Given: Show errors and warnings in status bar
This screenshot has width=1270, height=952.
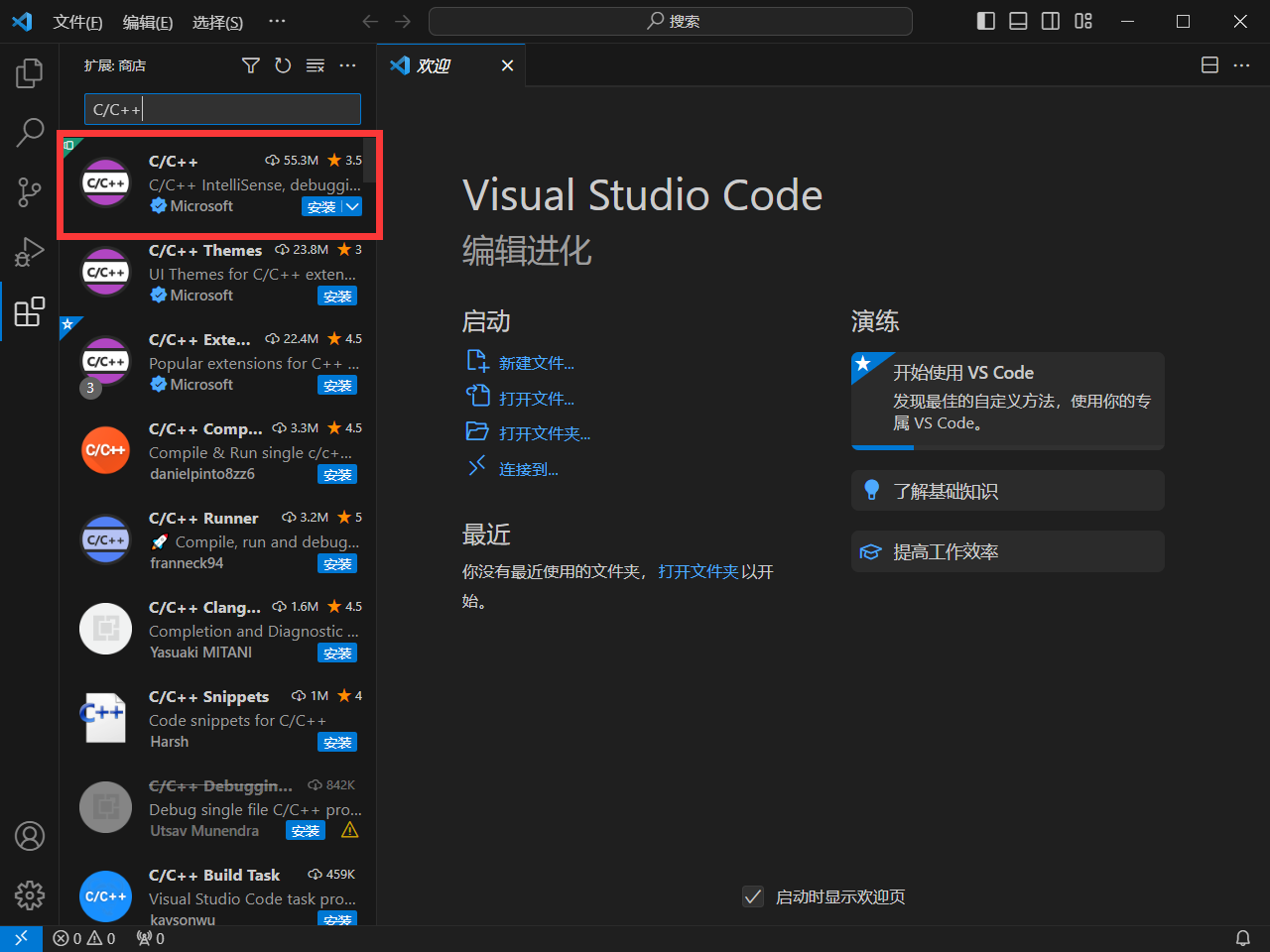Looking at the screenshot, I should 84,938.
